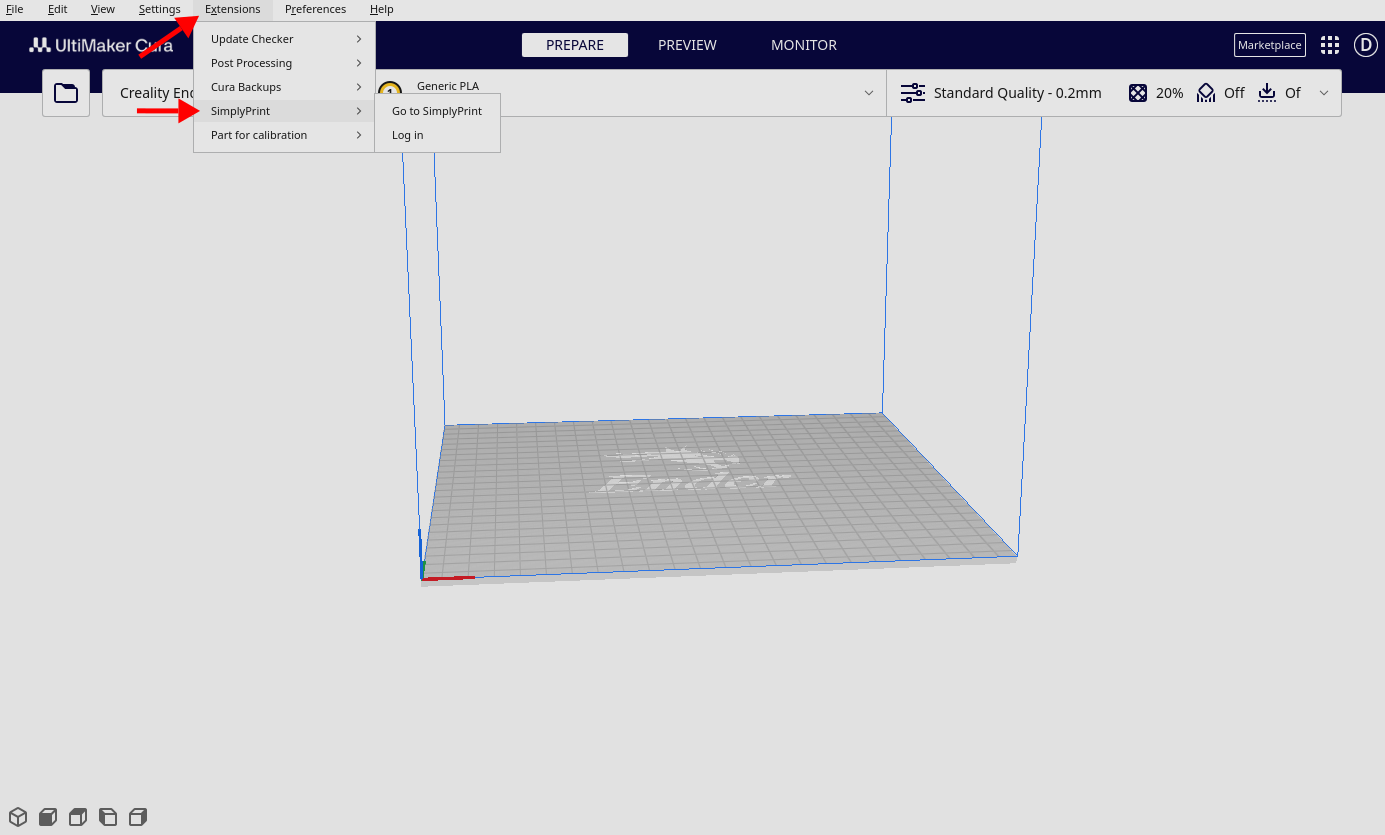This screenshot has width=1385, height=835.
Task: Open the Preferences menu
Action: pos(315,9)
